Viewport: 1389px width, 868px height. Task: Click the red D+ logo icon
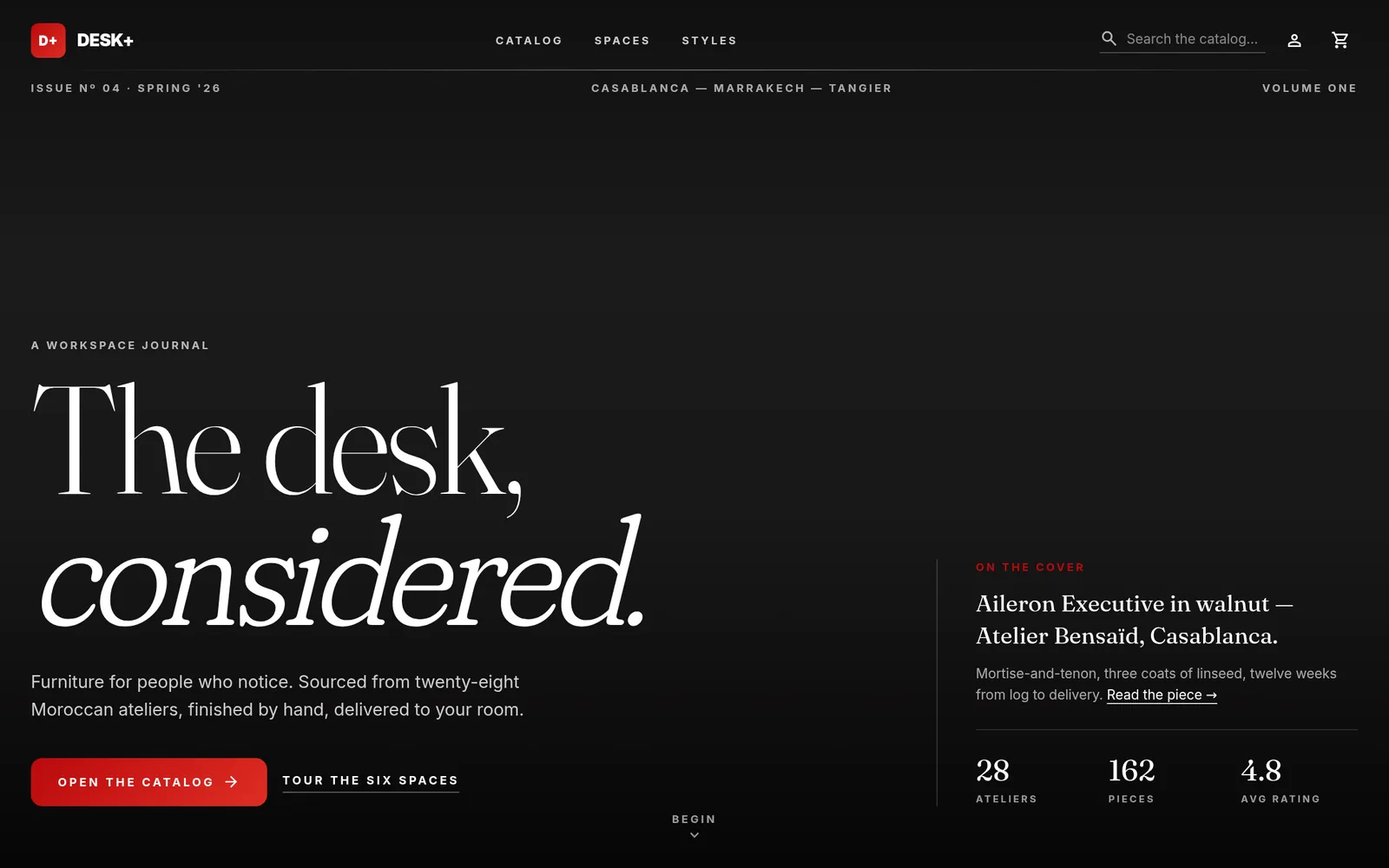[x=48, y=41]
